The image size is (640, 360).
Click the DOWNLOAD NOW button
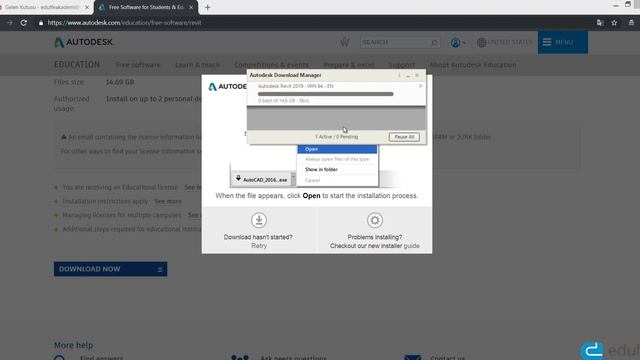[110, 269]
